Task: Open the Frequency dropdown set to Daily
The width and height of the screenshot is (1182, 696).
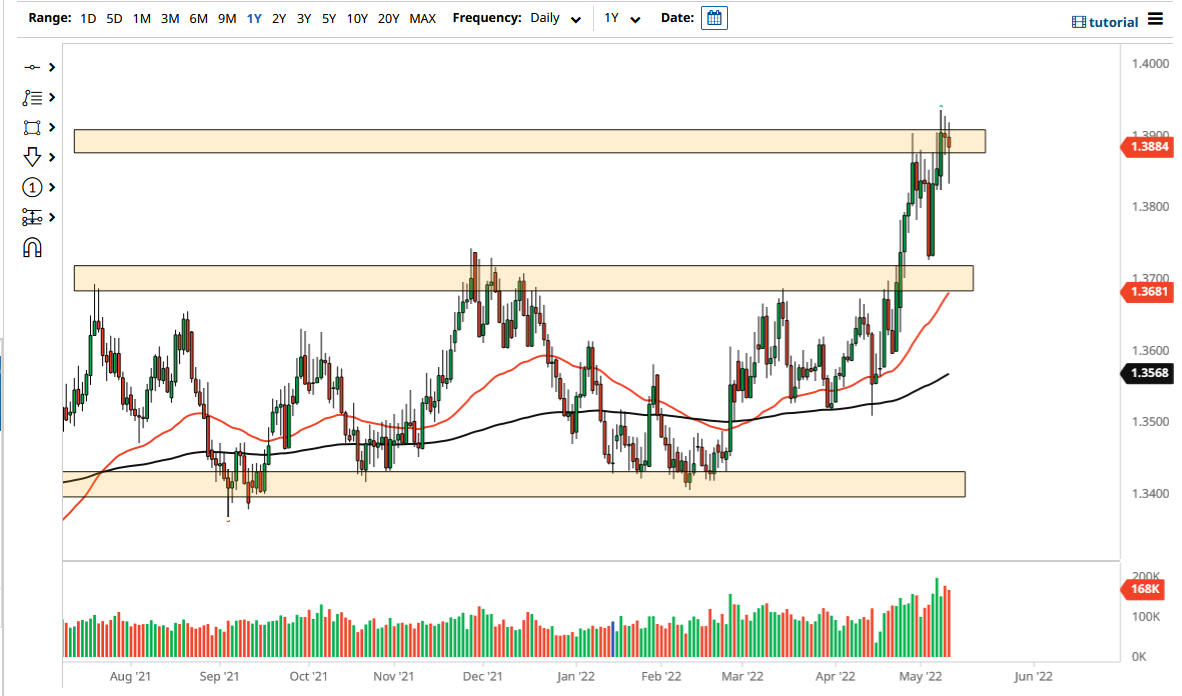Action: click(x=555, y=17)
